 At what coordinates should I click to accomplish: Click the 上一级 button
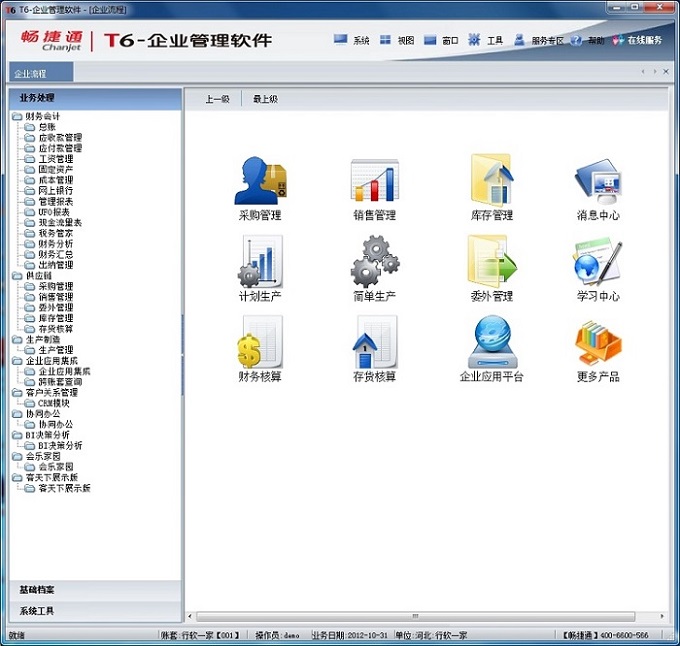point(217,99)
